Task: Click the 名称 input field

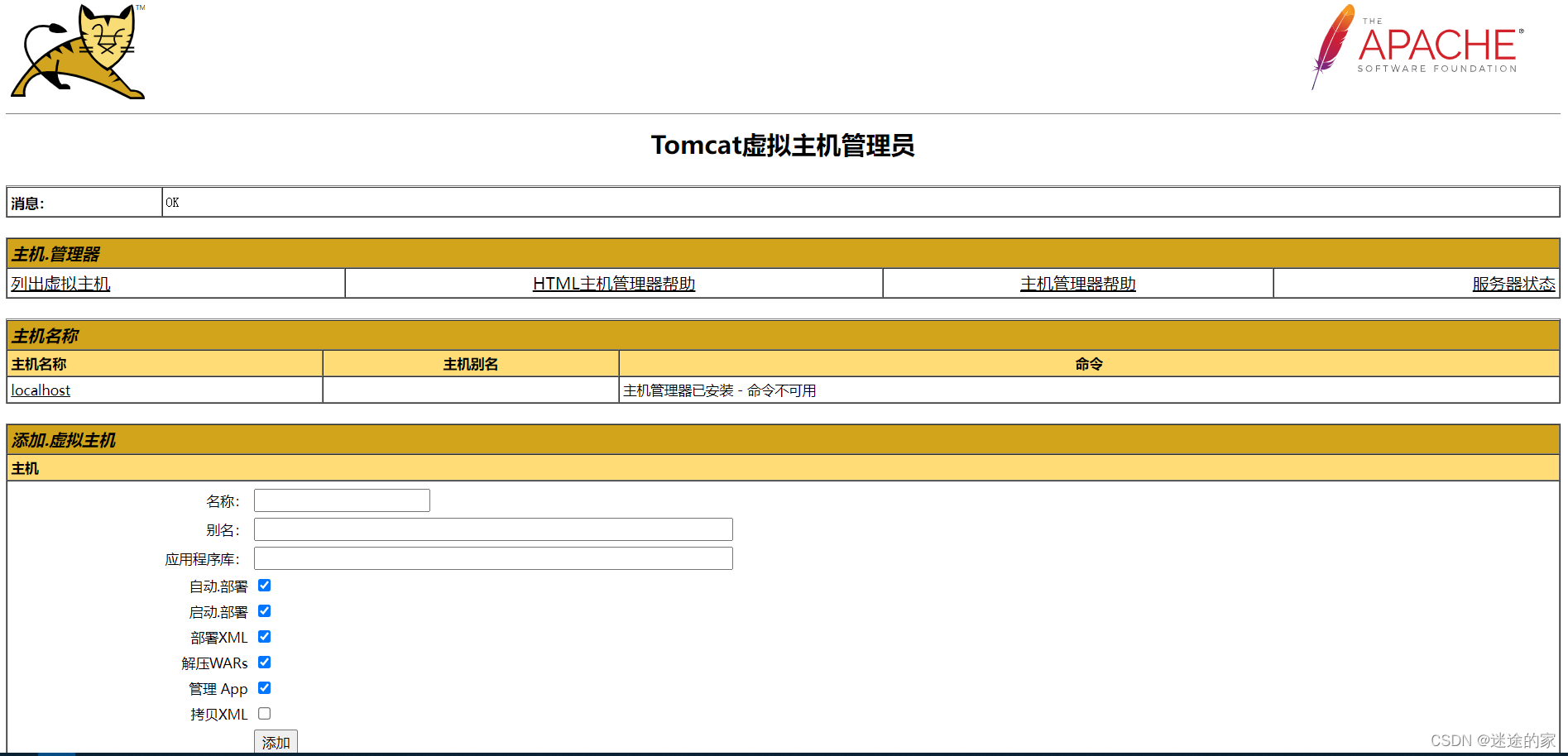Action: click(x=342, y=500)
